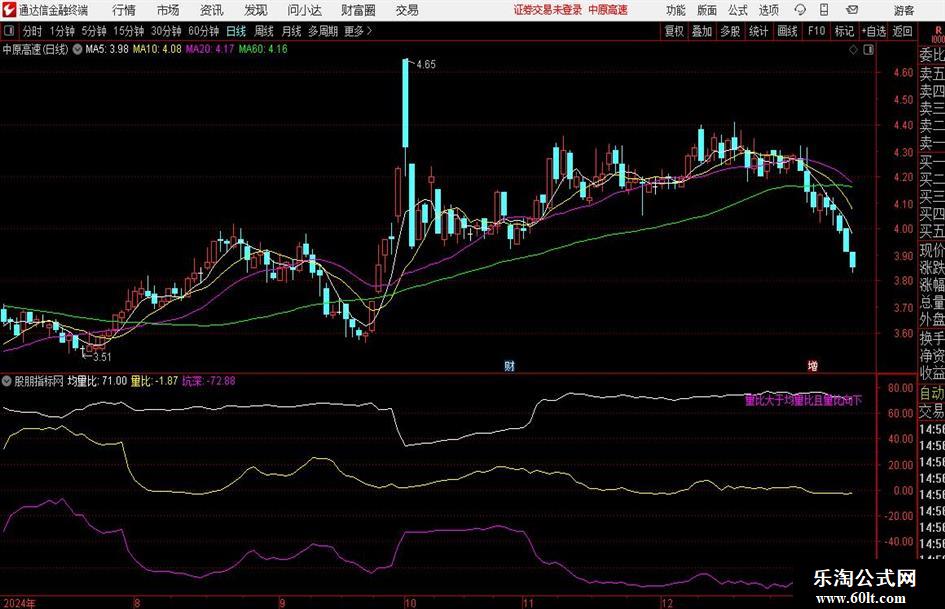
Task: Open the 公式 menu
Action: point(738,10)
